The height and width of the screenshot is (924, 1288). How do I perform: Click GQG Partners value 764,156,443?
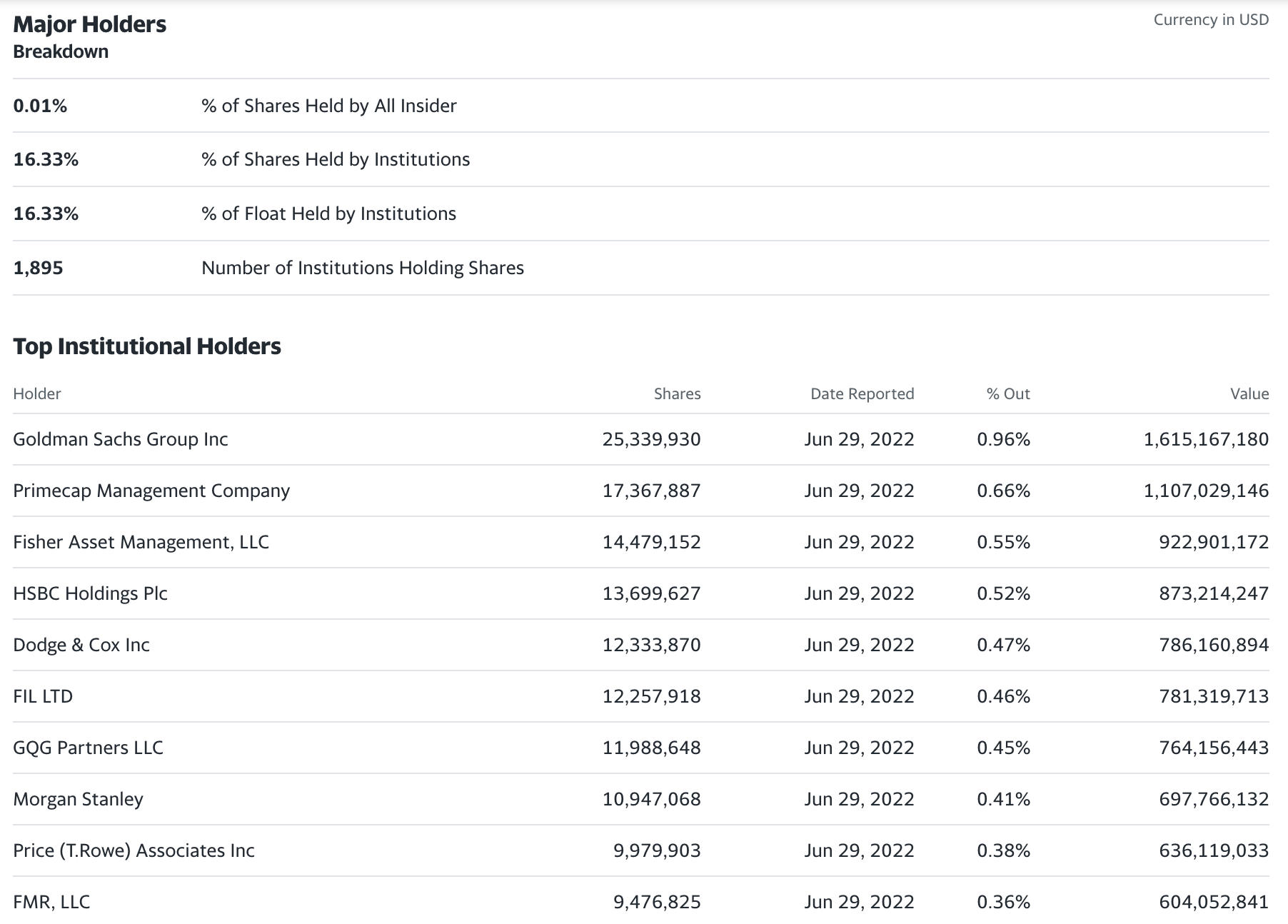coord(1214,748)
